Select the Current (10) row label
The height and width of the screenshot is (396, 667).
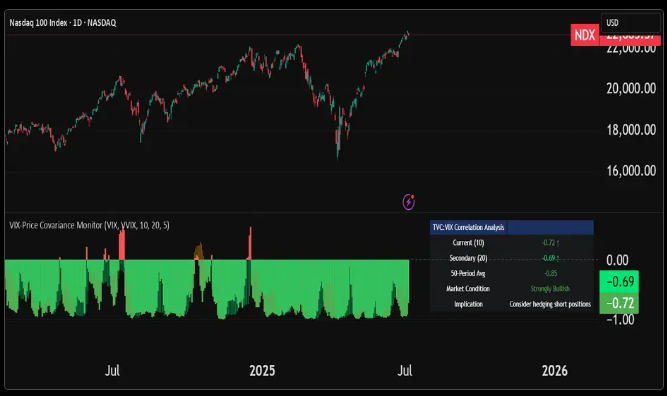tap(468, 243)
